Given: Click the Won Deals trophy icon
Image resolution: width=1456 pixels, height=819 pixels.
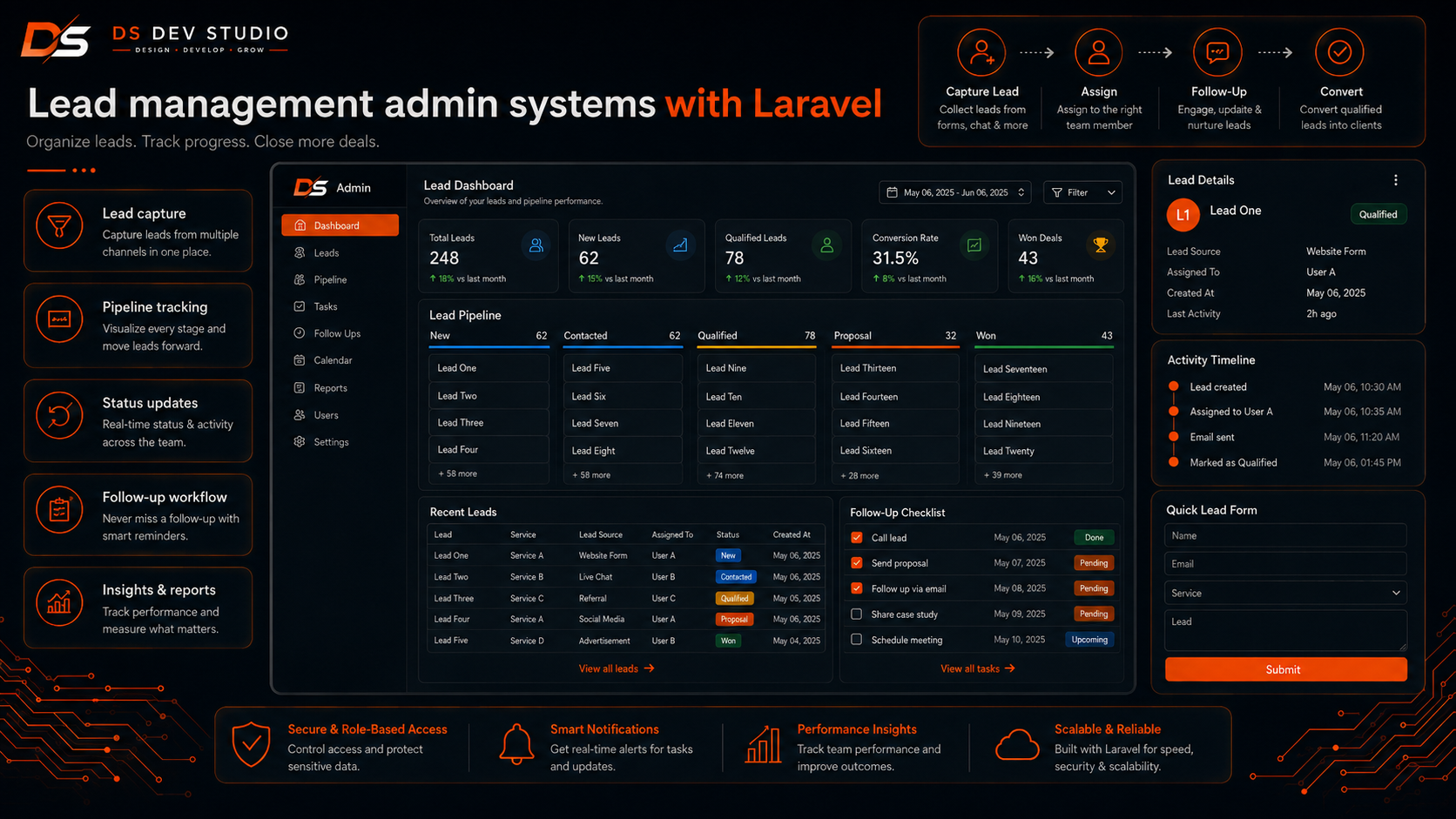Looking at the screenshot, I should [1101, 245].
